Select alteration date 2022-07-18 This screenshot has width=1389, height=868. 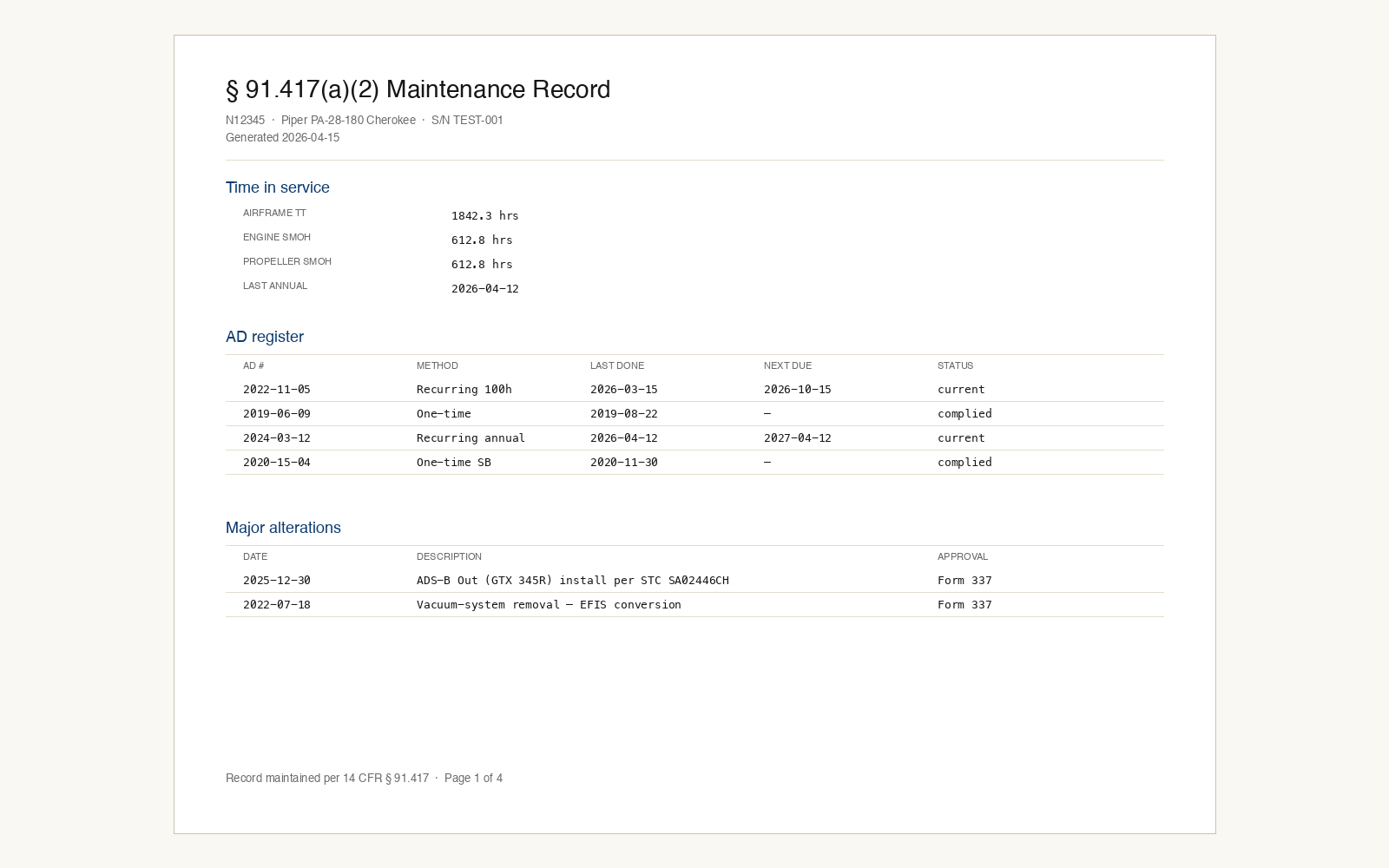[x=277, y=604]
